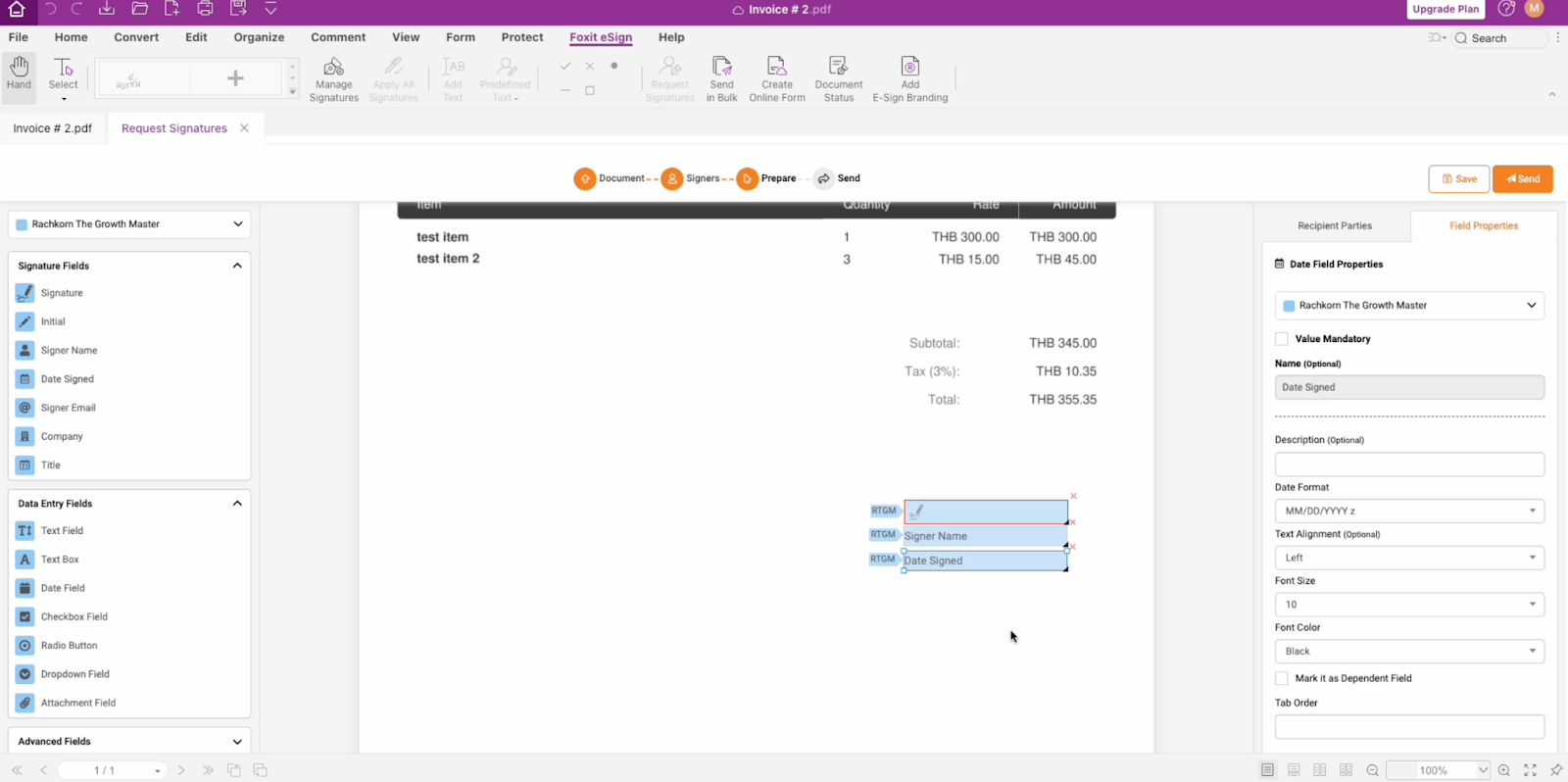Viewport: 1568px width, 782px height.
Task: Click the orange Send button
Action: pyautogui.click(x=1523, y=179)
